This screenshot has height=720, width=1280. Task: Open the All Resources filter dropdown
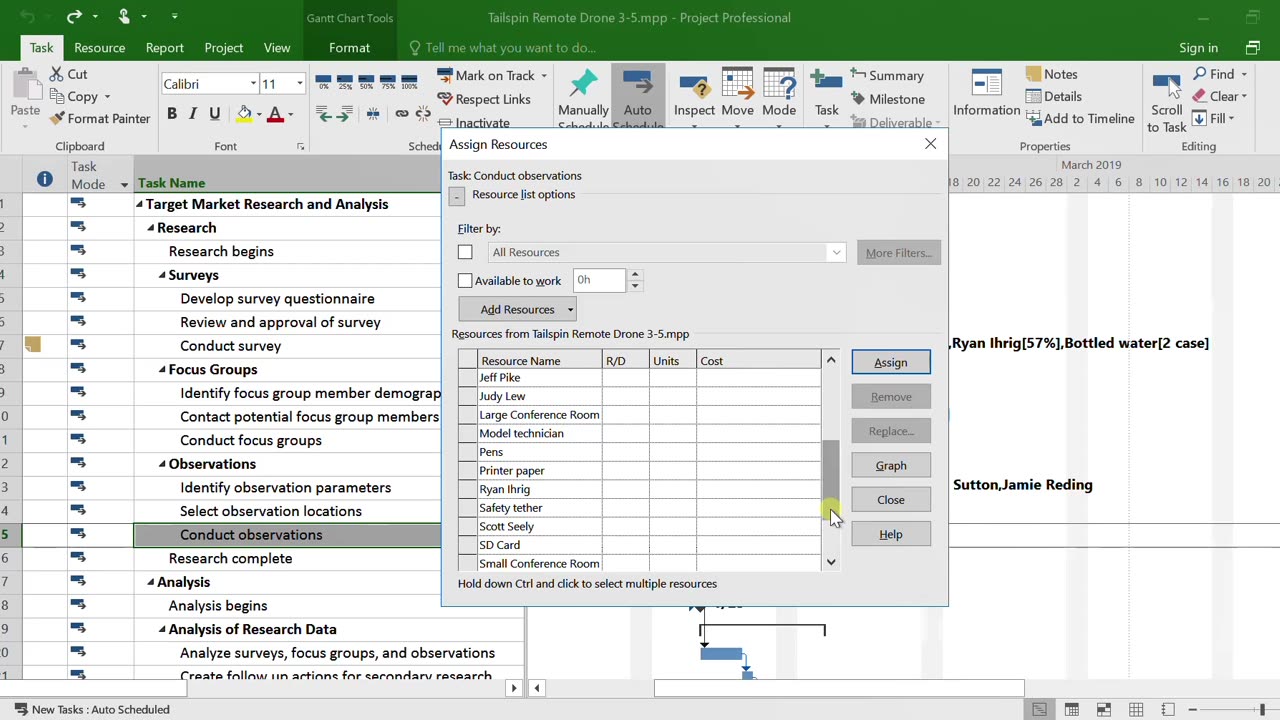[836, 252]
